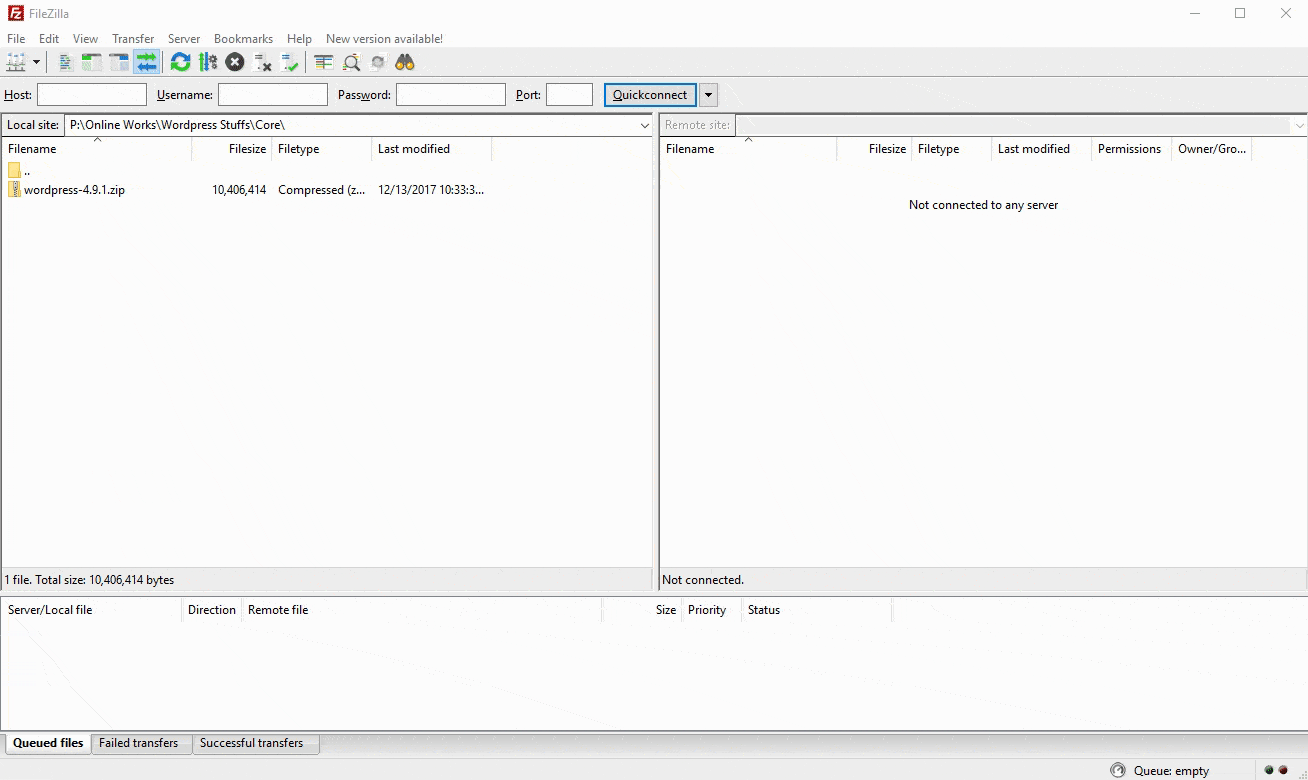The height and width of the screenshot is (780, 1308).
Task: Toggle the transfer queue display icon
Action: (147, 62)
